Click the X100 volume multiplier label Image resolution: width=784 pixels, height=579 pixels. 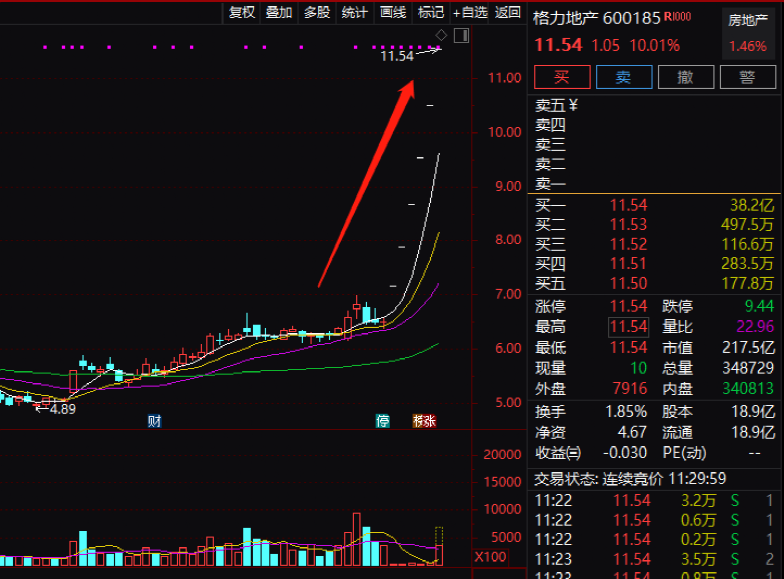490,557
